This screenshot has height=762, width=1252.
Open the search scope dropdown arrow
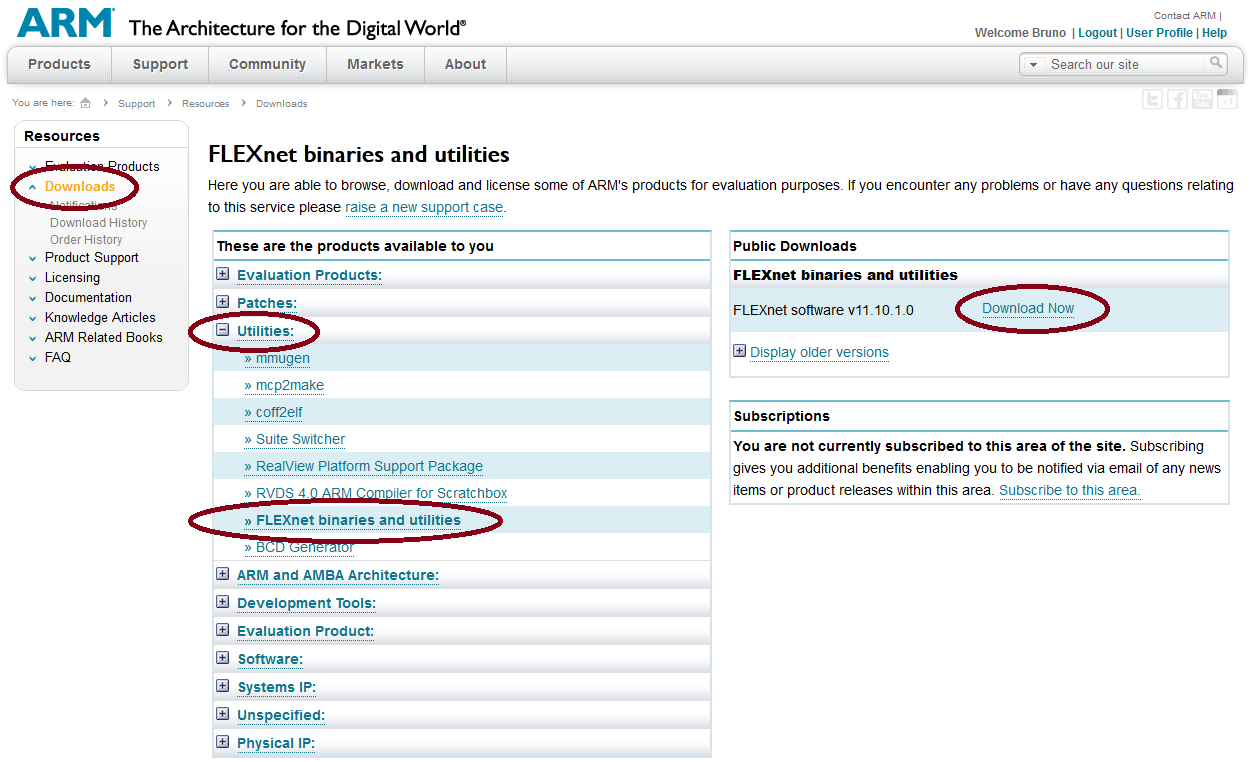[x=1034, y=65]
